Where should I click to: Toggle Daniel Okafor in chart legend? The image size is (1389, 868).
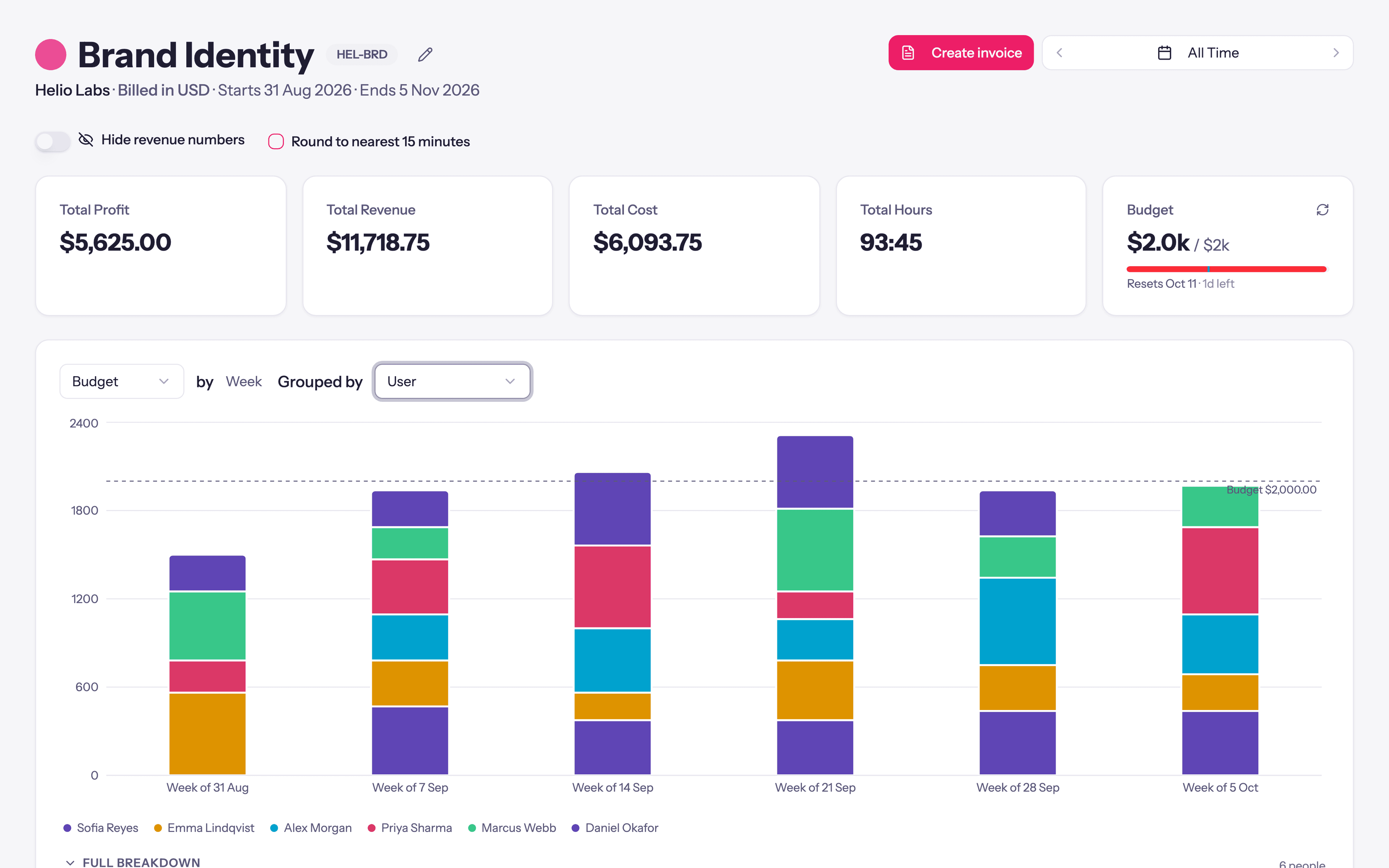click(x=615, y=828)
